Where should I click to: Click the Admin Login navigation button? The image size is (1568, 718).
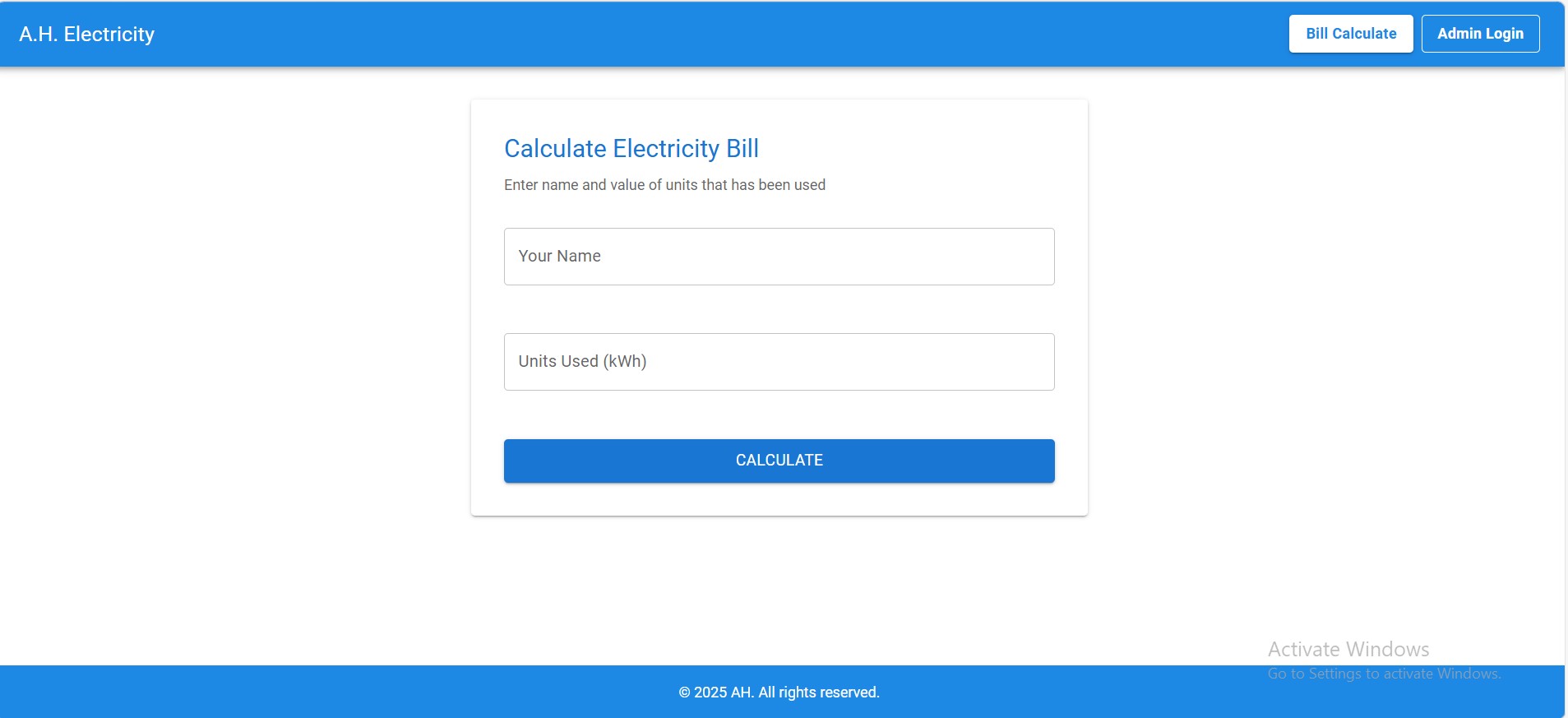[1479, 33]
